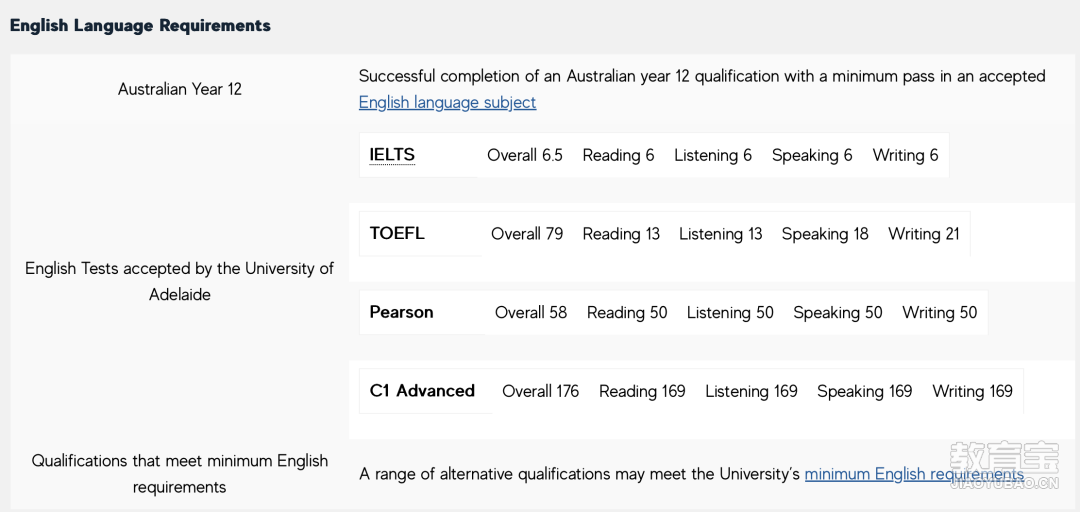This screenshot has width=1080, height=512.
Task: Click the IELTS Speaking 6 score
Action: pyautogui.click(x=812, y=155)
